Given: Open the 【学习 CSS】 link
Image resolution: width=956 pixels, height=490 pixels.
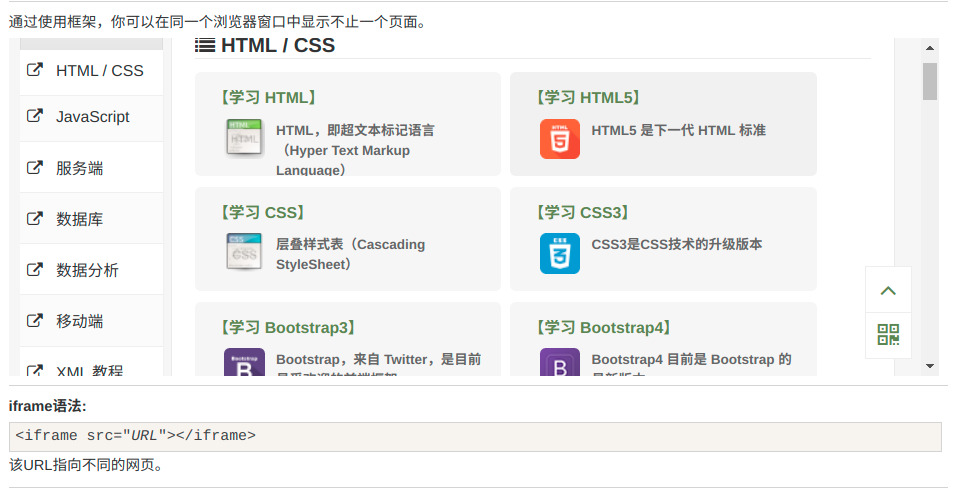Looking at the screenshot, I should click(263, 212).
